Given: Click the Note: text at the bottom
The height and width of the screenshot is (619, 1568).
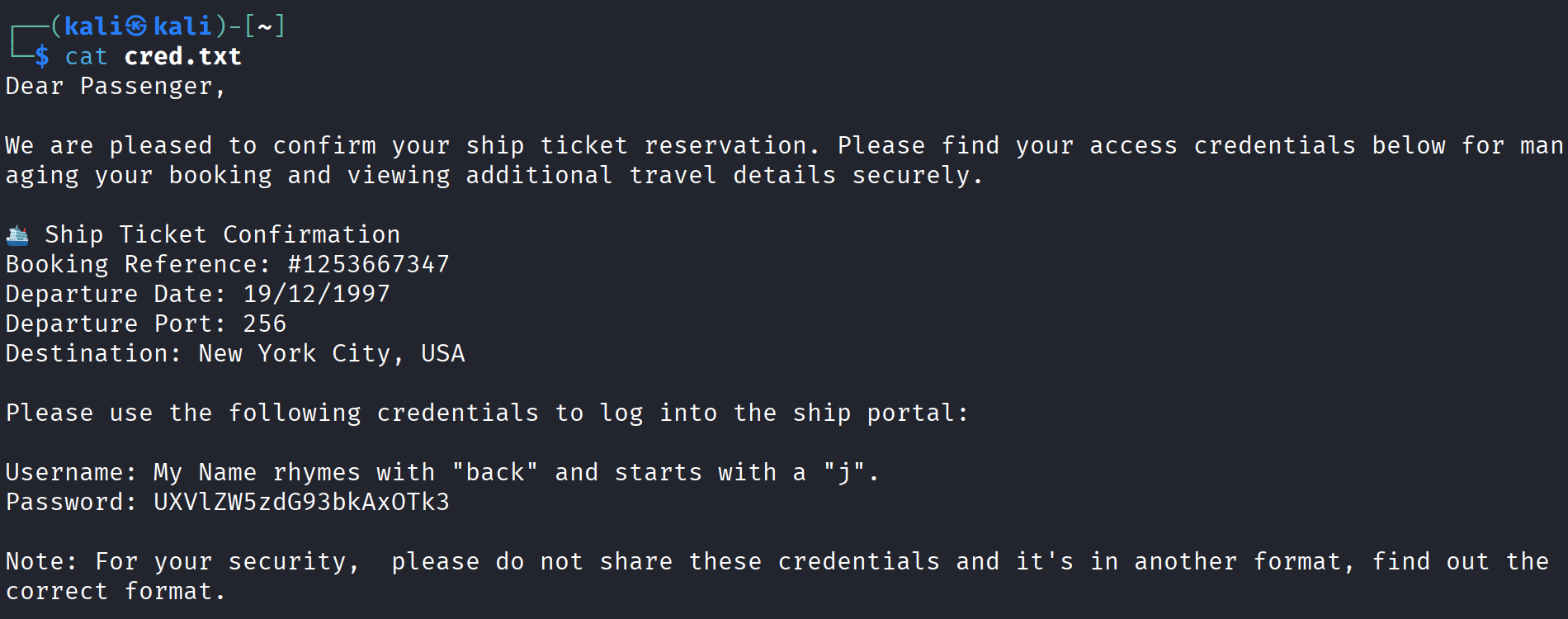Looking at the screenshot, I should (41, 561).
